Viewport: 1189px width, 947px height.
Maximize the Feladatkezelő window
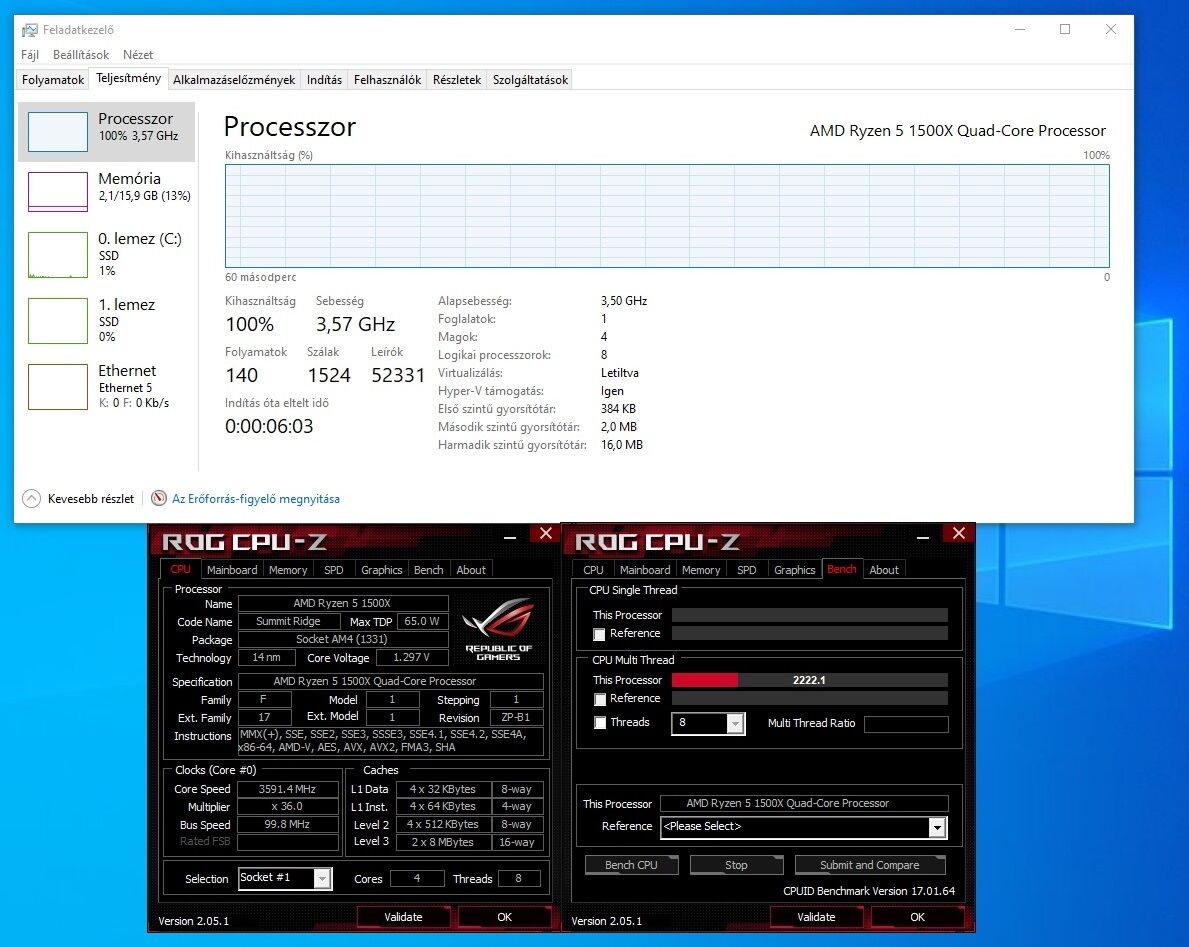1065,29
